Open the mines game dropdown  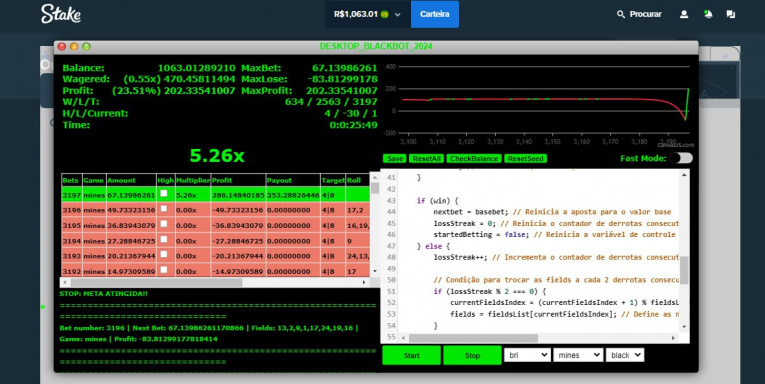click(578, 355)
